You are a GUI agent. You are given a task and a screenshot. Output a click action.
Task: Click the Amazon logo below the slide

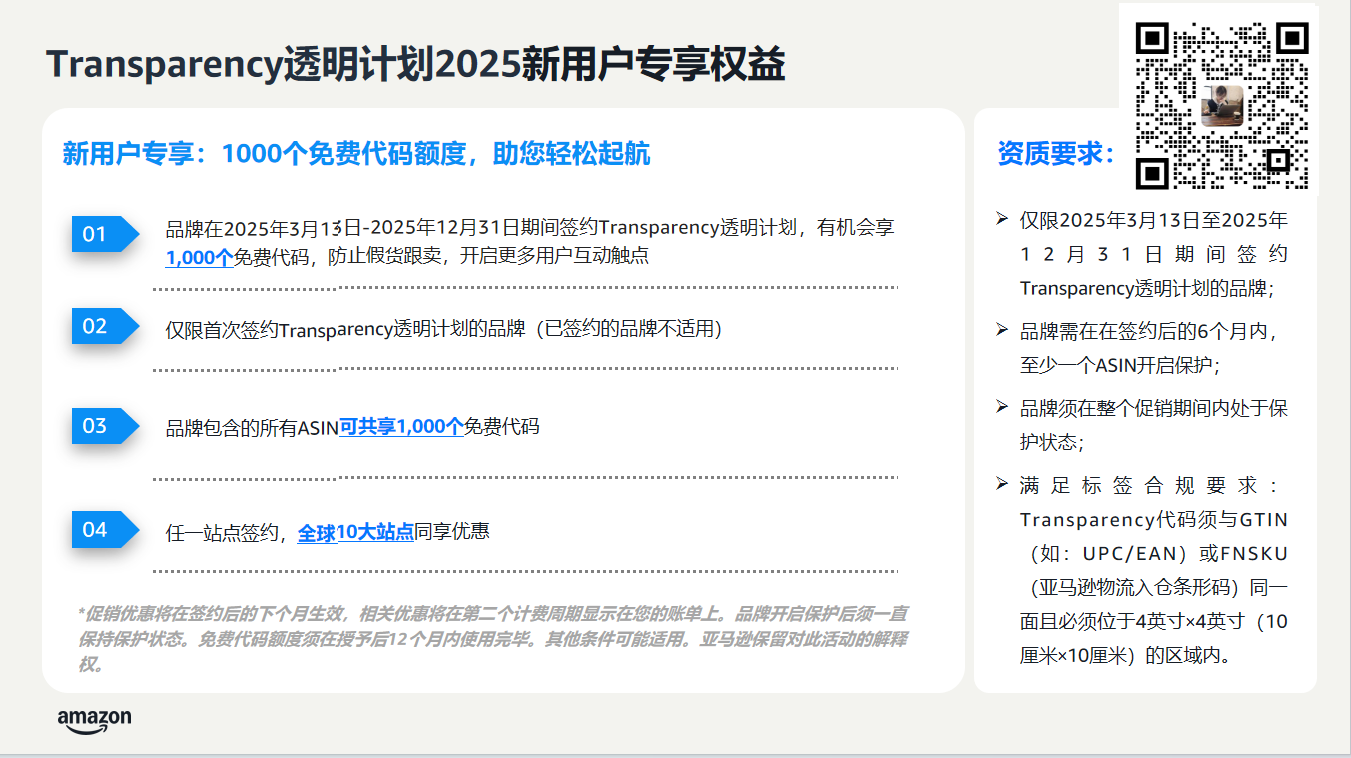pyautogui.click(x=94, y=721)
